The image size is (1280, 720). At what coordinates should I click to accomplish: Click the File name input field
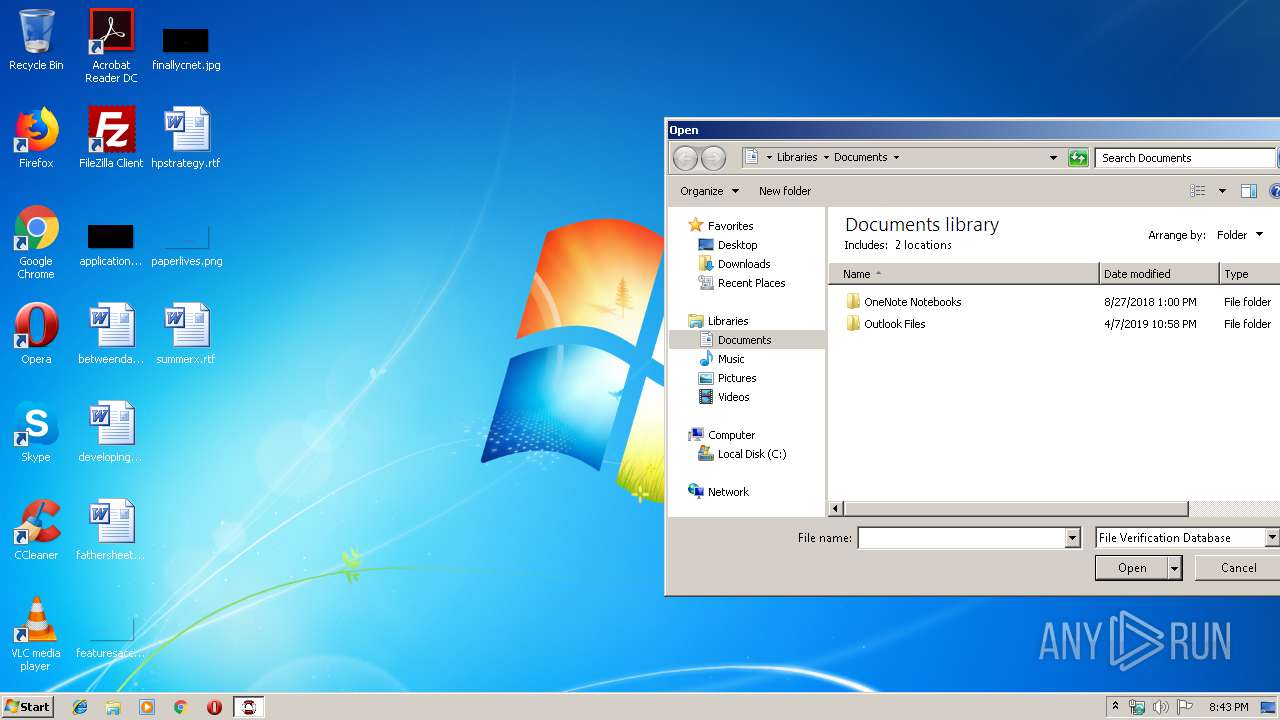(x=961, y=538)
